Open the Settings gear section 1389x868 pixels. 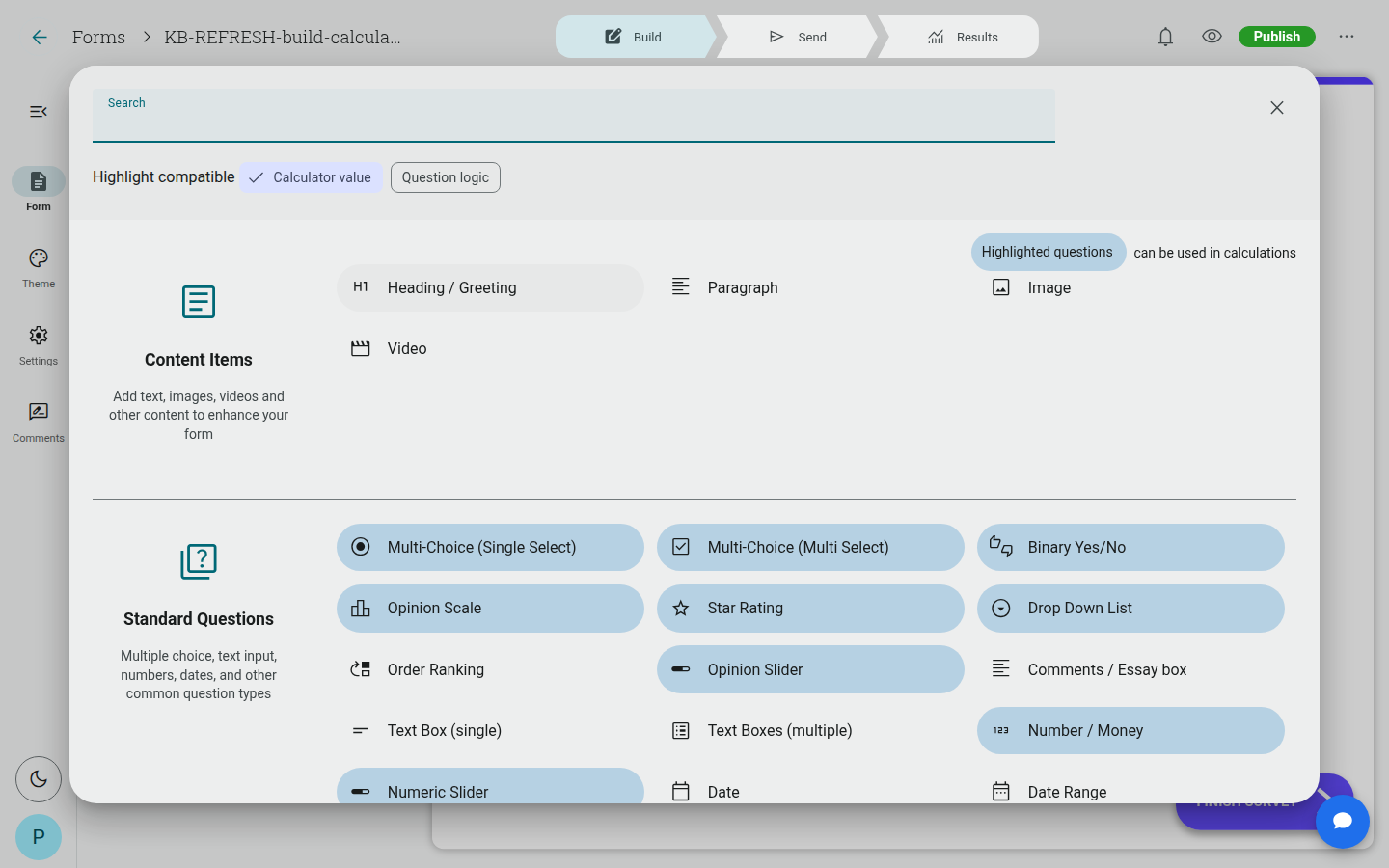(39, 345)
